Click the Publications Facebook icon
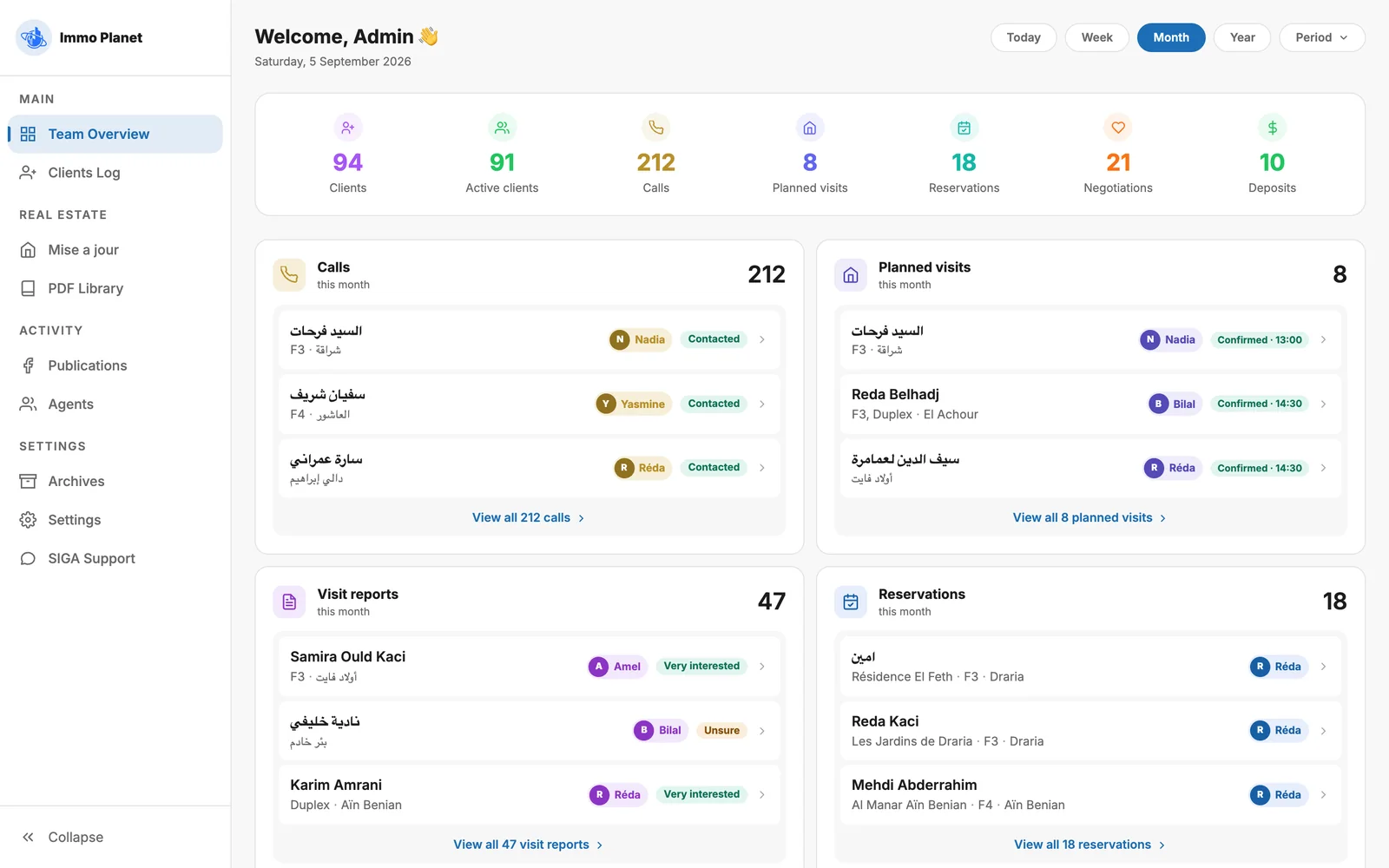This screenshot has width=1389, height=868. 28,365
